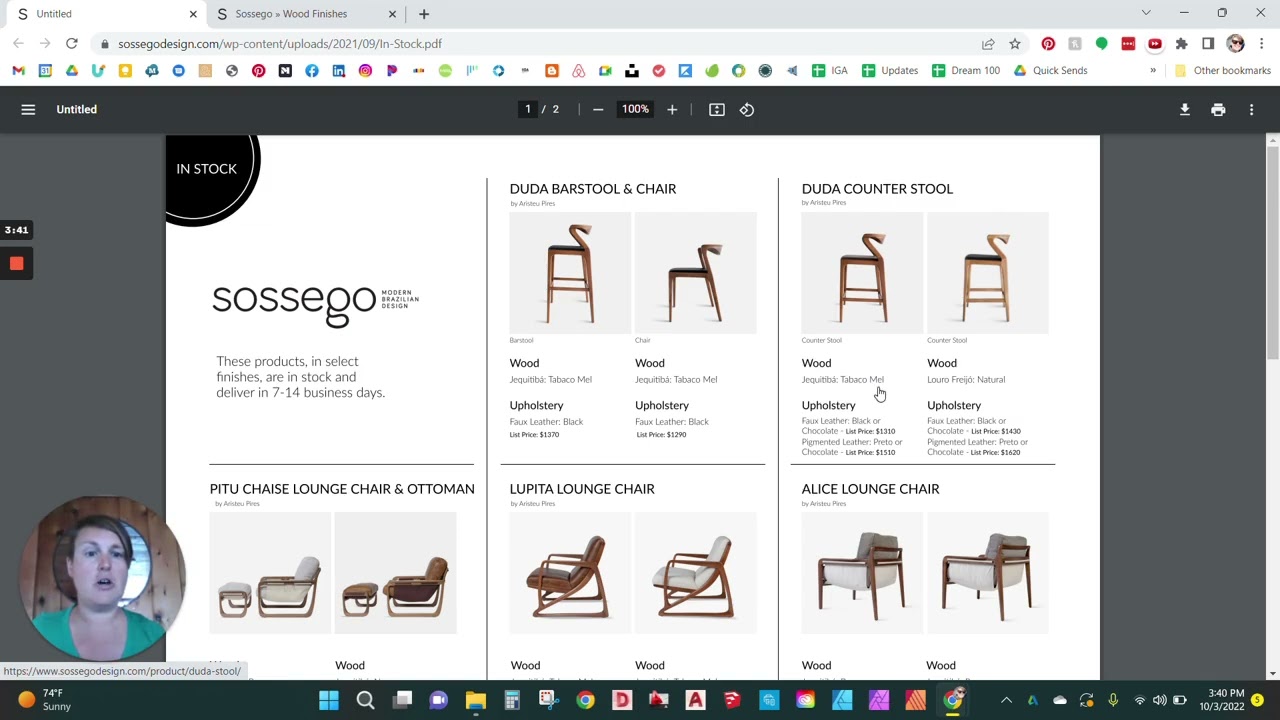Open the Chrome profile avatar
Viewport: 1280px width, 720px height.
click(1235, 43)
